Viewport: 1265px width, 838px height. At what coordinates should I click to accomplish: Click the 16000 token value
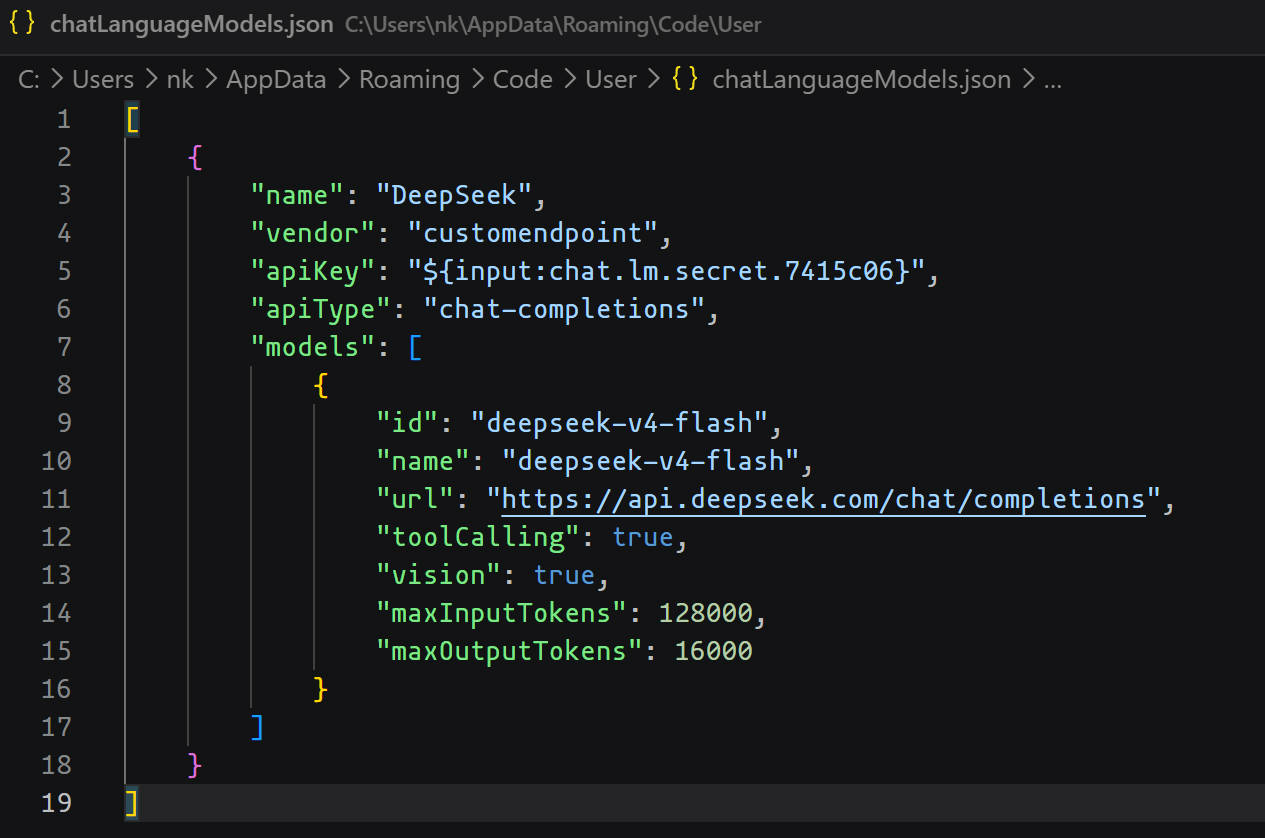pyautogui.click(x=714, y=651)
